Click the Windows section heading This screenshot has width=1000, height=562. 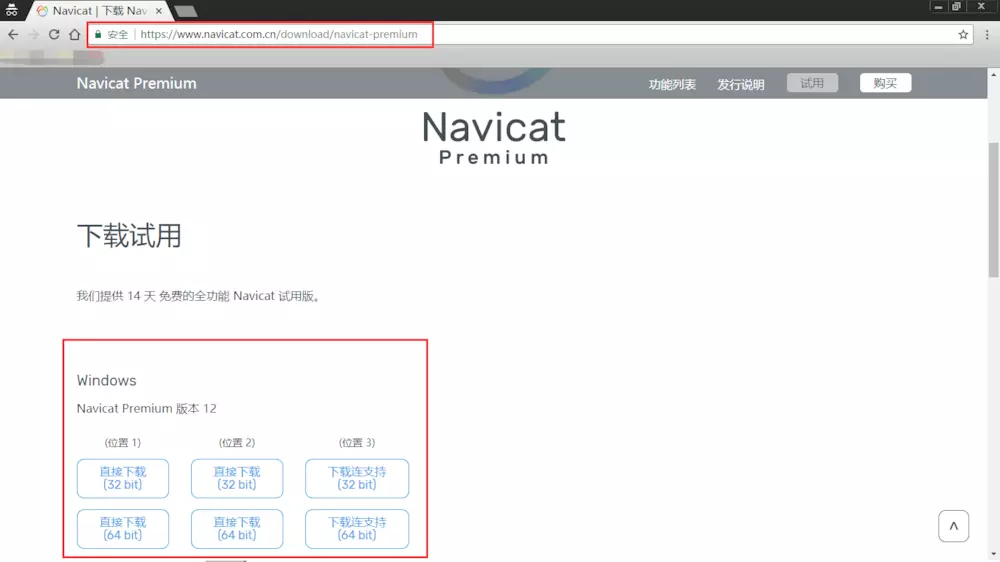pyautogui.click(x=107, y=381)
